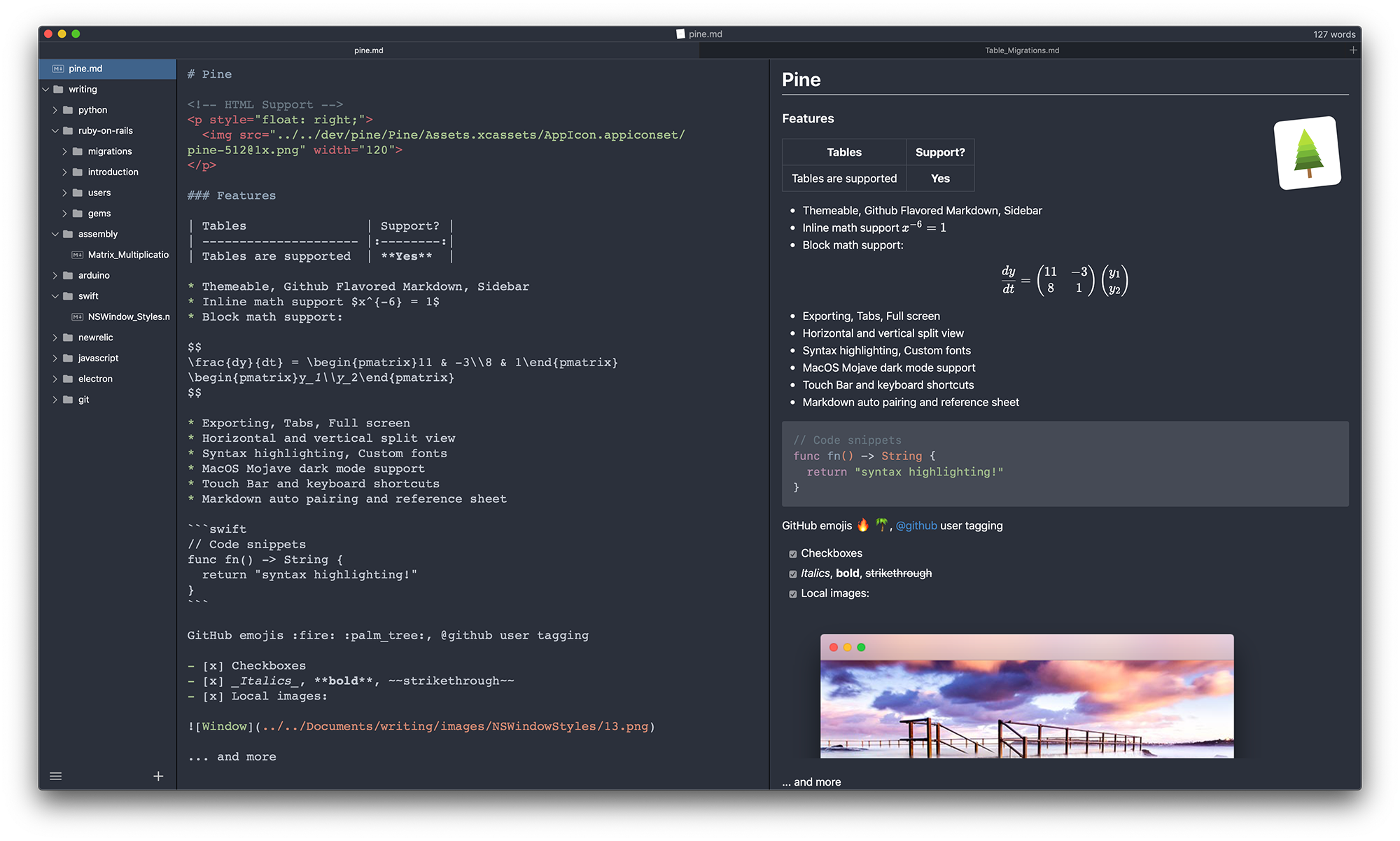Click the sidebar hamburger menu icon
The width and height of the screenshot is (1400, 841).
click(56, 776)
